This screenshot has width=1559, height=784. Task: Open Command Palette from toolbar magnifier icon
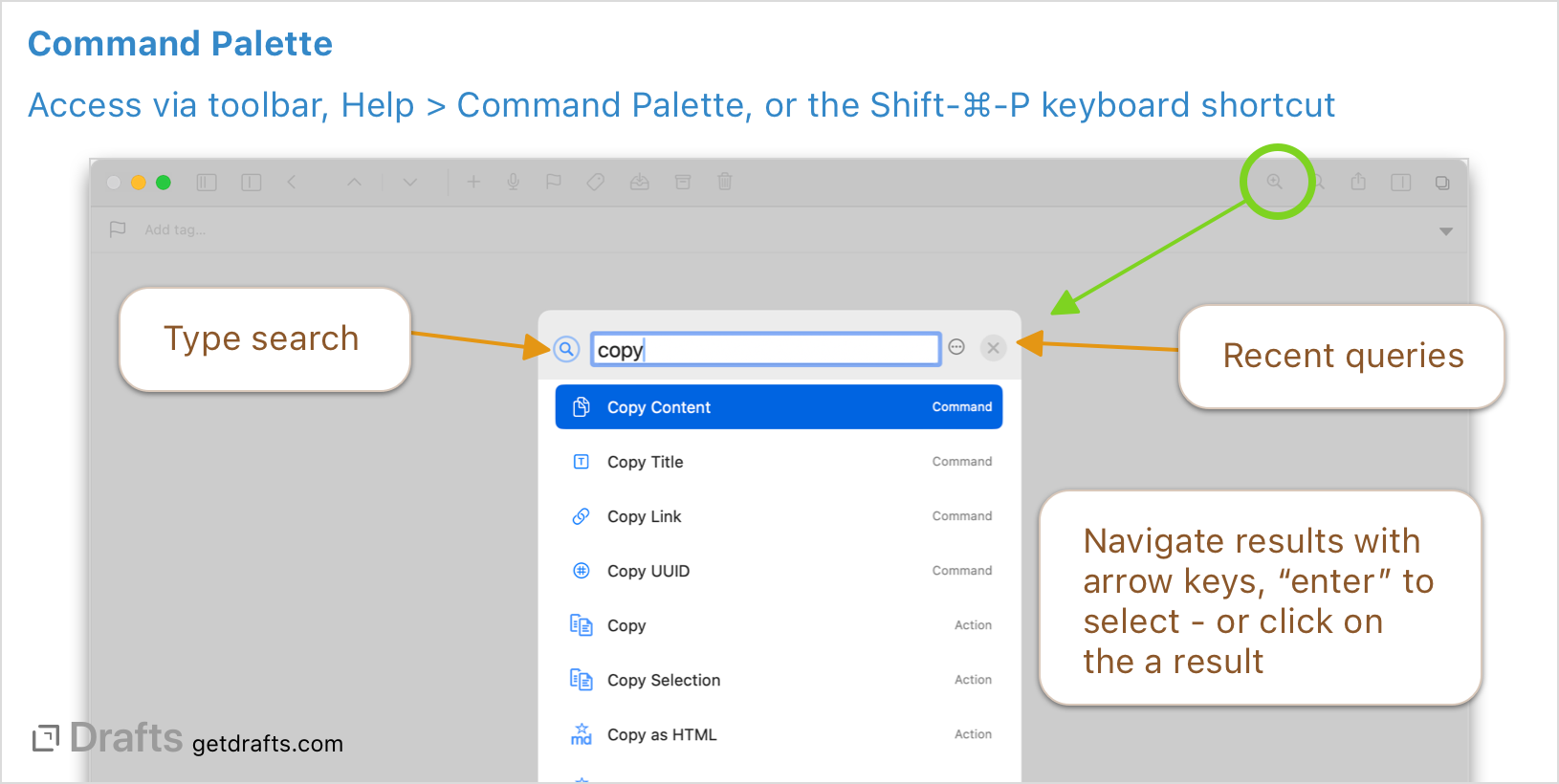click(x=1274, y=182)
